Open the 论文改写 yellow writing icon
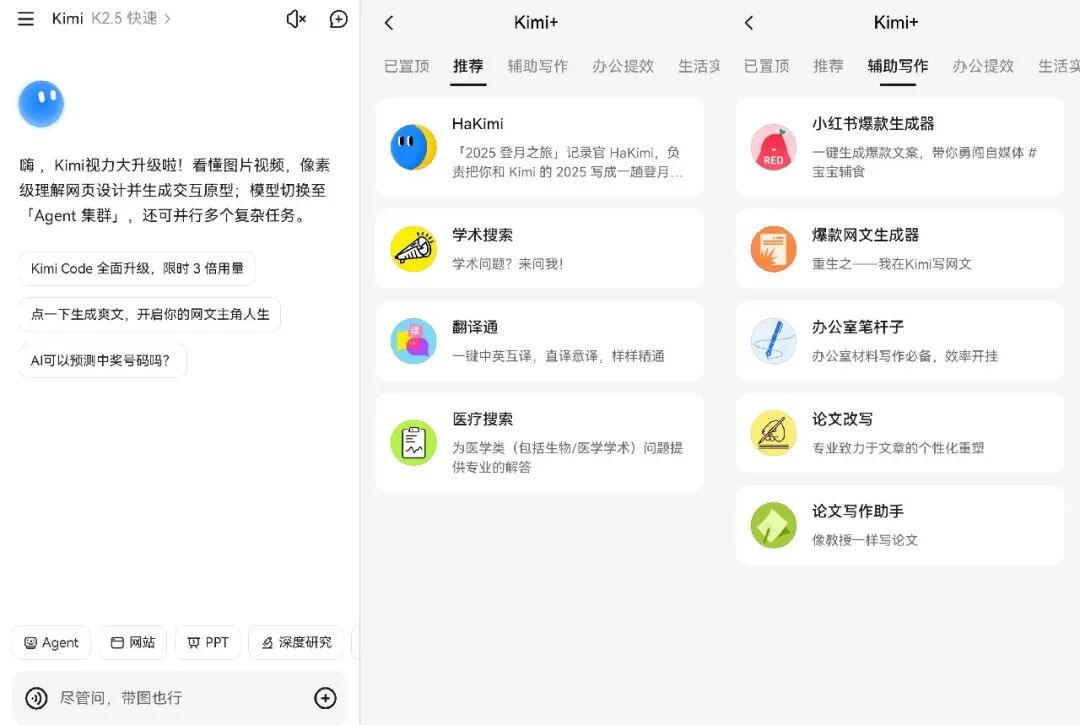The width and height of the screenshot is (1080, 725). 773,433
